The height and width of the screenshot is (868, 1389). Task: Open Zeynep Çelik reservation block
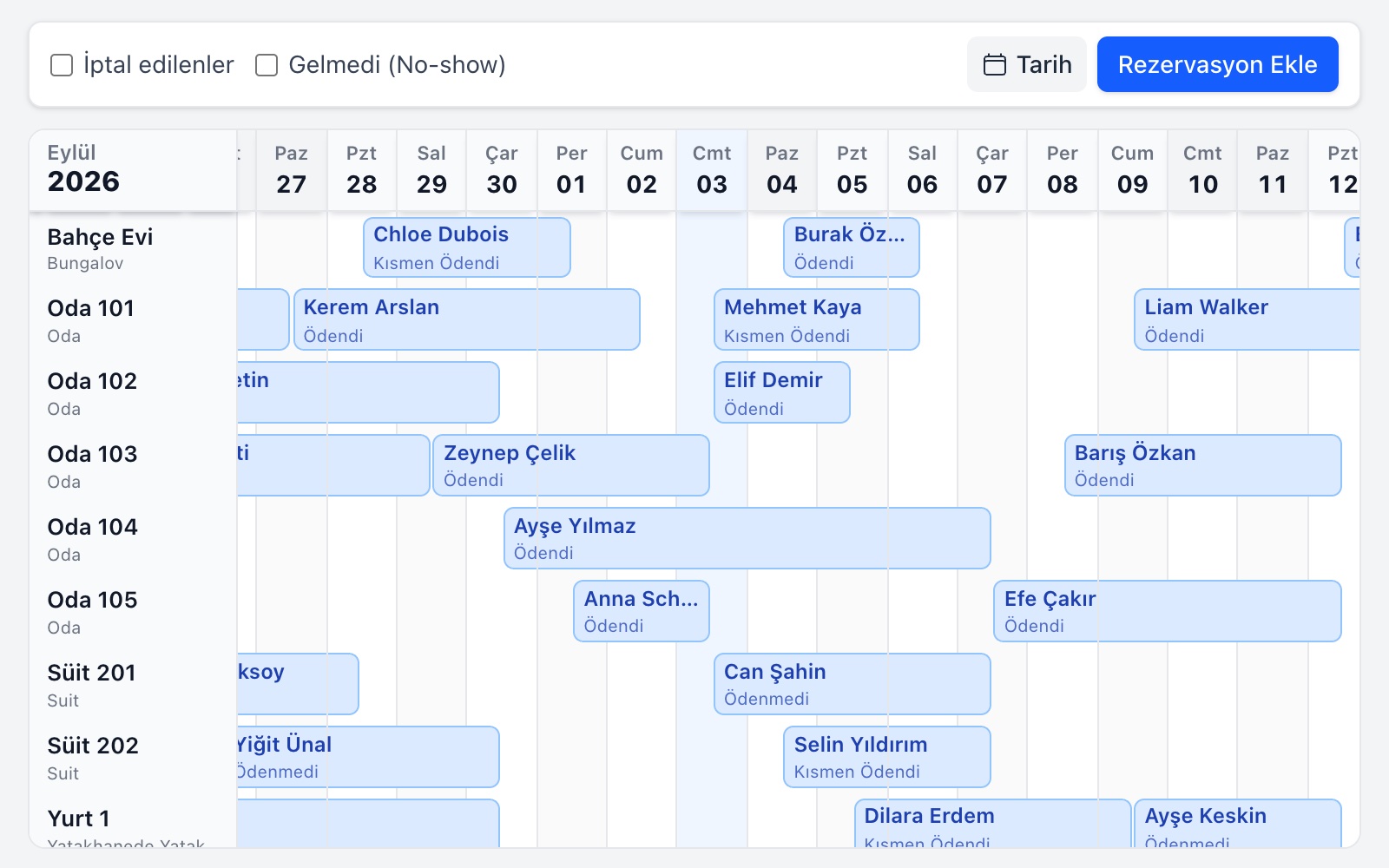tap(571, 465)
